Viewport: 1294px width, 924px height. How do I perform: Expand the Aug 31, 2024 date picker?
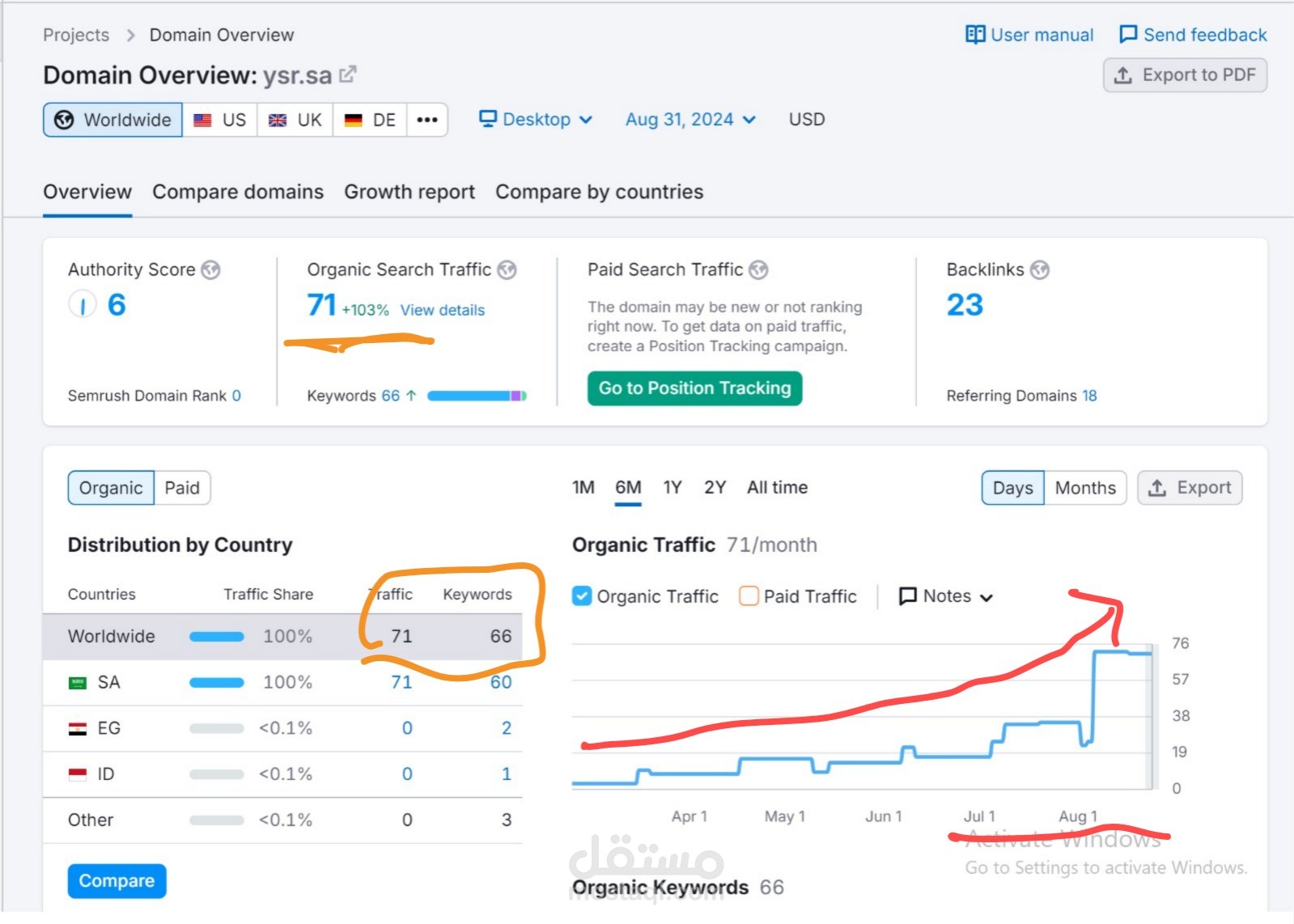coord(690,120)
